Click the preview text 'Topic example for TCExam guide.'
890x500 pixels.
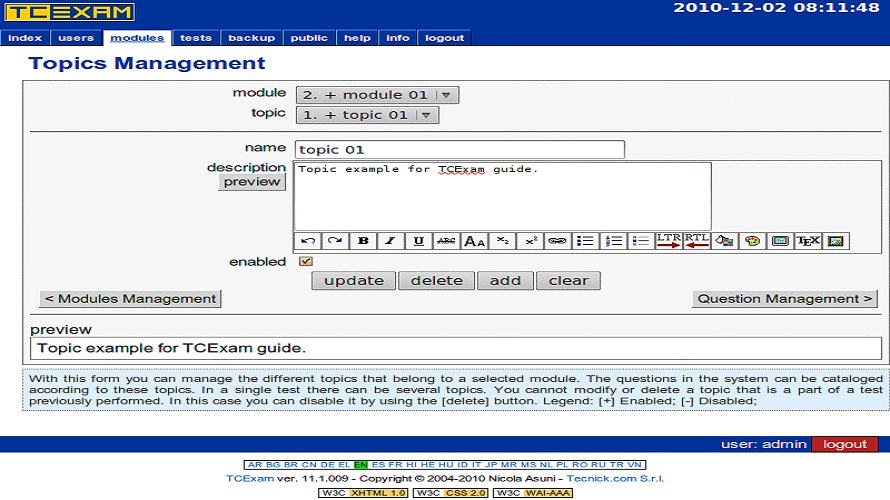click(171, 348)
